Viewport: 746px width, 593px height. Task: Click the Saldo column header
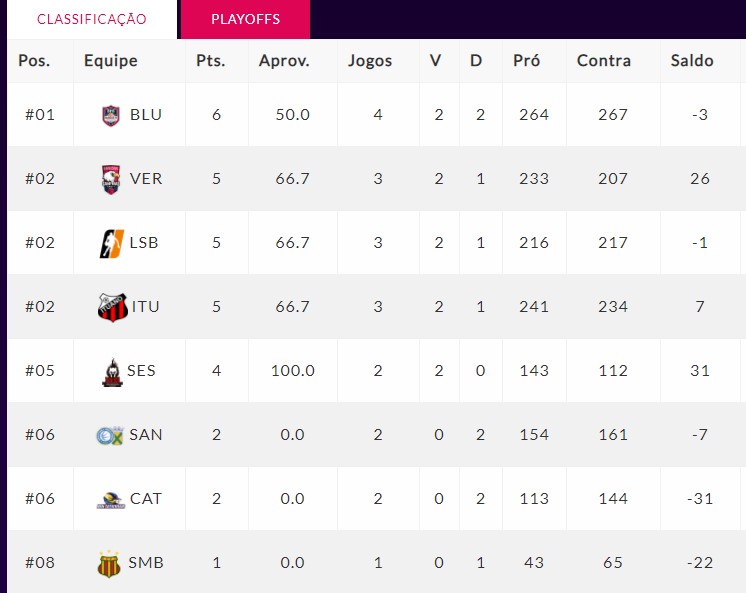(x=692, y=60)
